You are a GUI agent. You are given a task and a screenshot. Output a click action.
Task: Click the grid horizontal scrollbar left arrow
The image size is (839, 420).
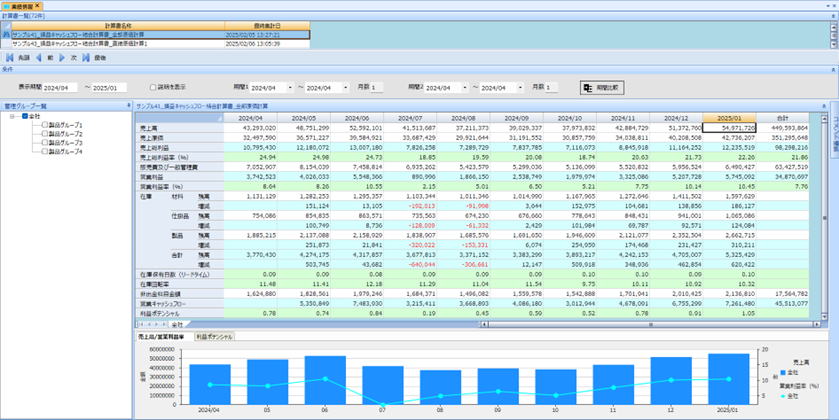(x=483, y=324)
